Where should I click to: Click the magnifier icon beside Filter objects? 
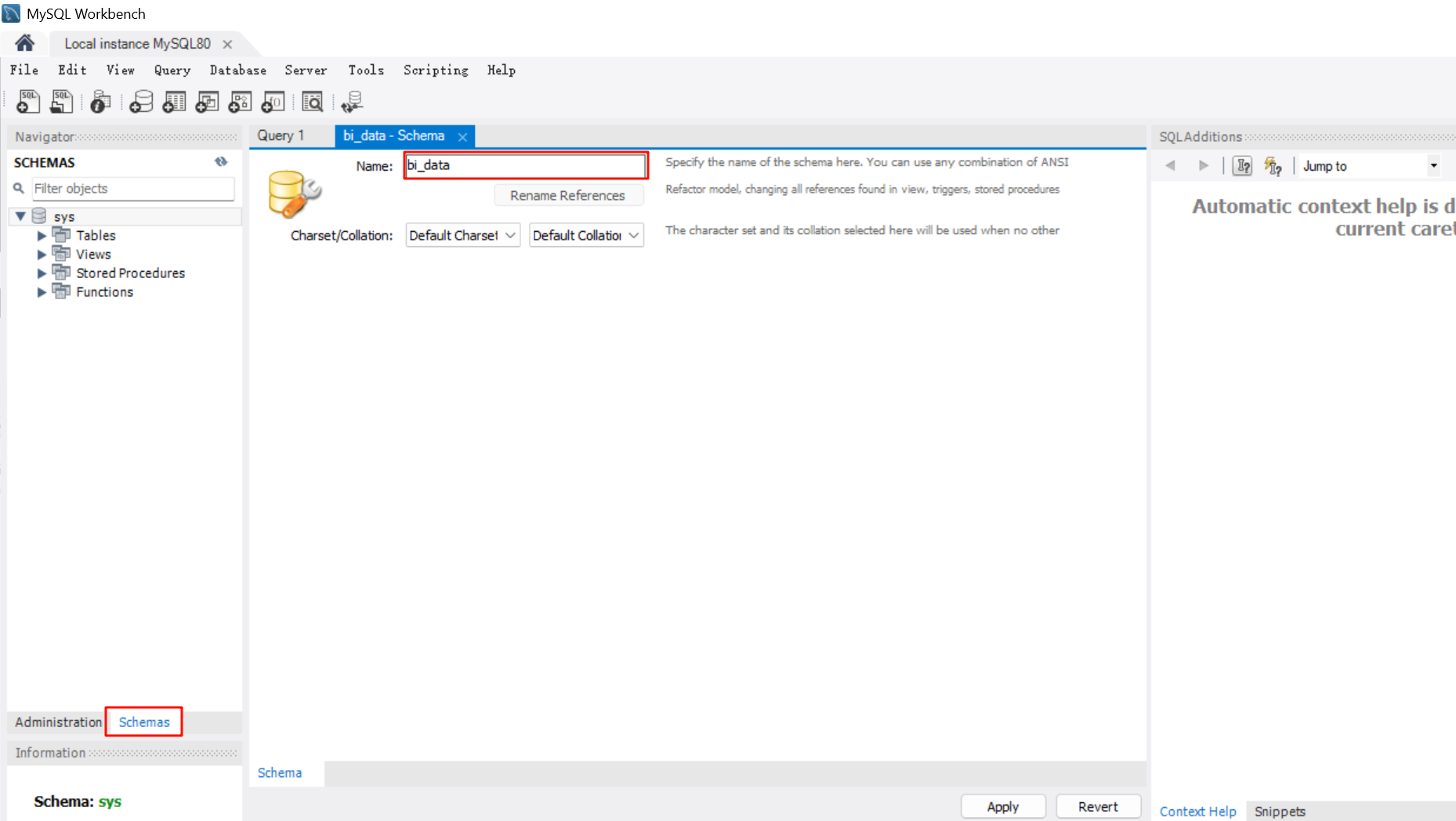[19, 188]
